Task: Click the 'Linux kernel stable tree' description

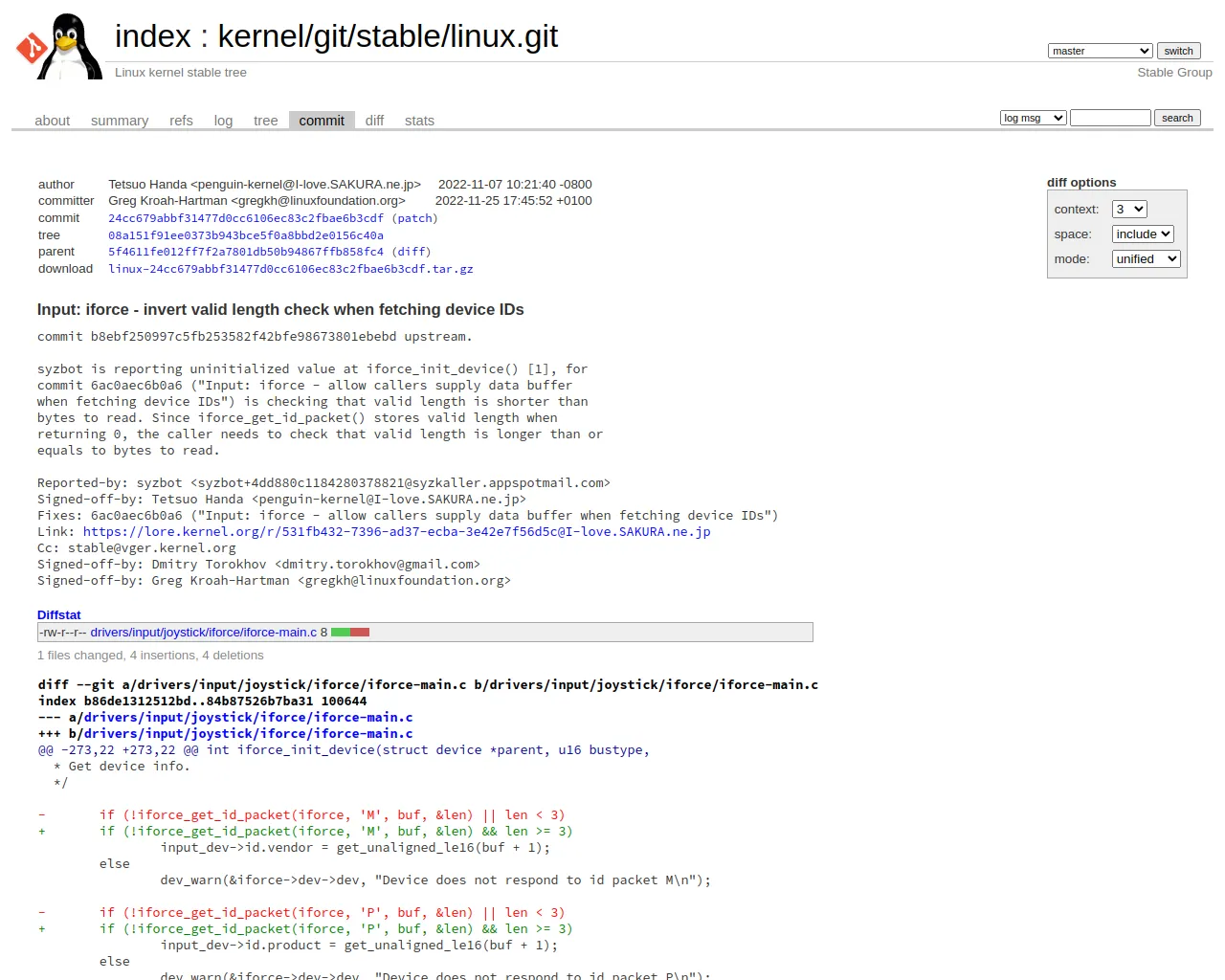Action: pyautogui.click(x=181, y=73)
